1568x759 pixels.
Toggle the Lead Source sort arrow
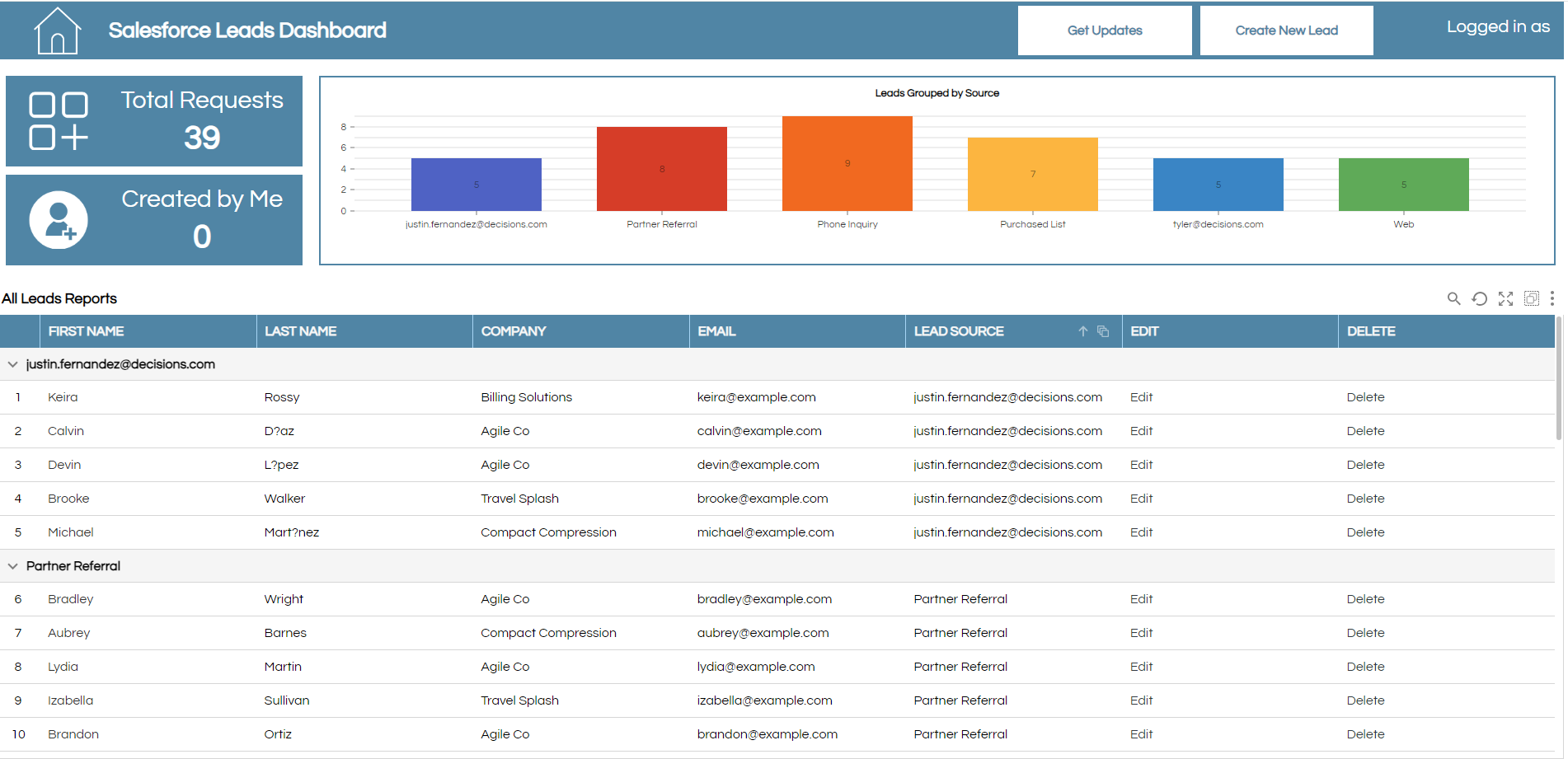1083,331
